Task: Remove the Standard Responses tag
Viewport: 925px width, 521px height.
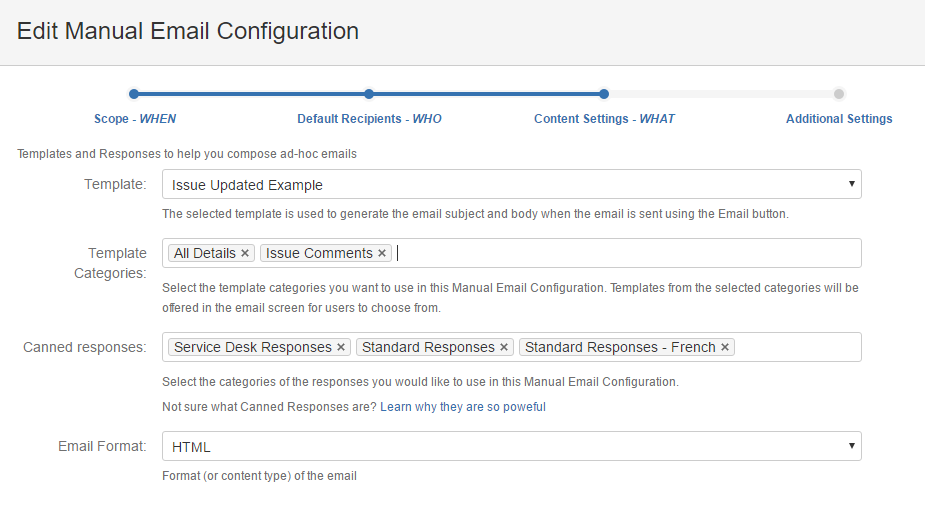Action: coord(503,348)
